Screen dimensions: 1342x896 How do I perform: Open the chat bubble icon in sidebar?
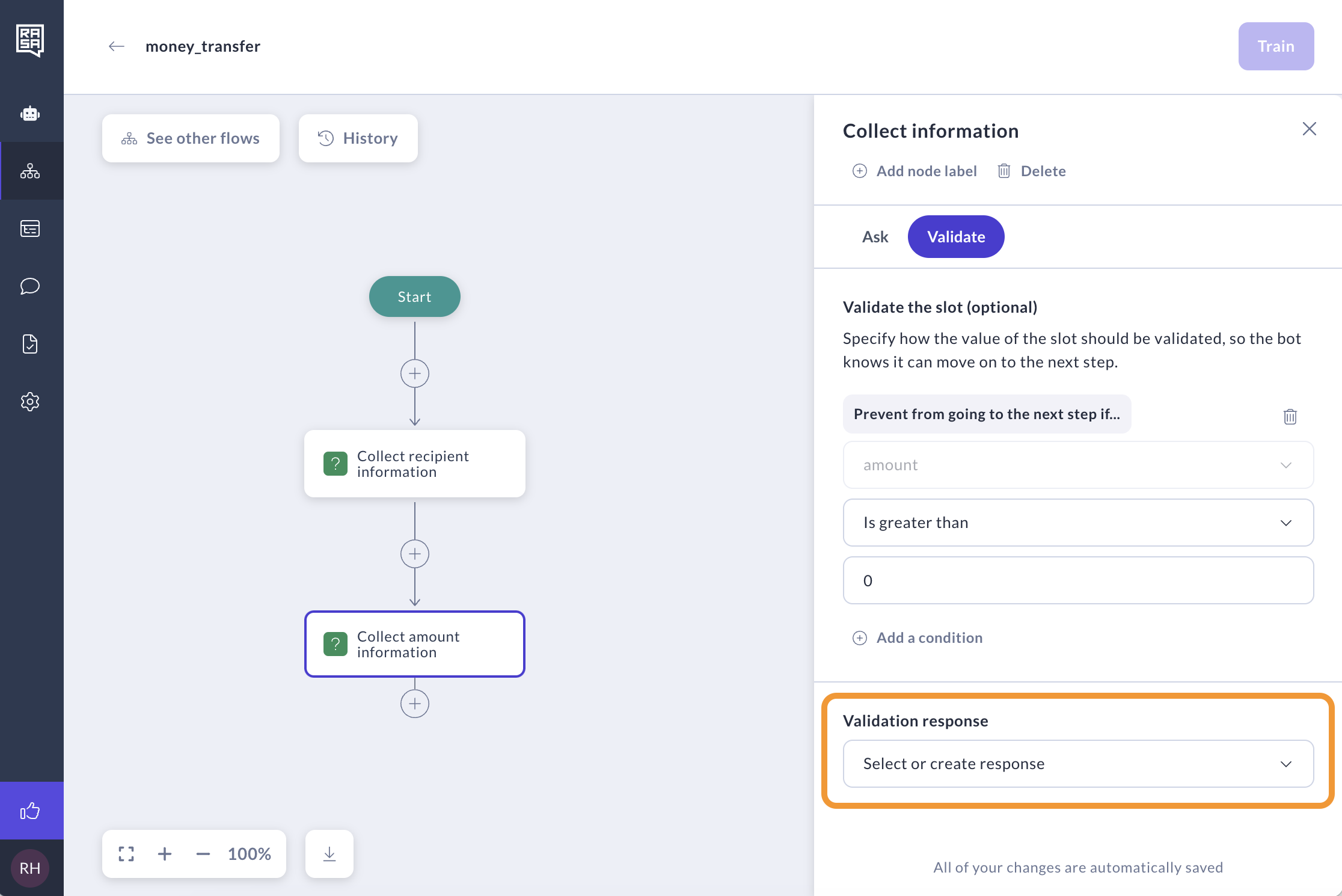coord(30,286)
